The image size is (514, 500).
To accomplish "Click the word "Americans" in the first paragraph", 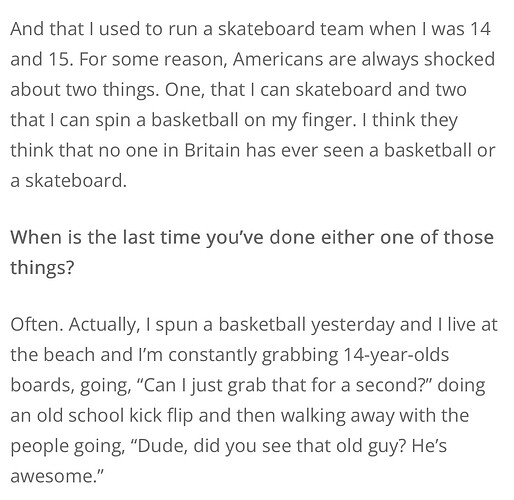I will 278,59.
